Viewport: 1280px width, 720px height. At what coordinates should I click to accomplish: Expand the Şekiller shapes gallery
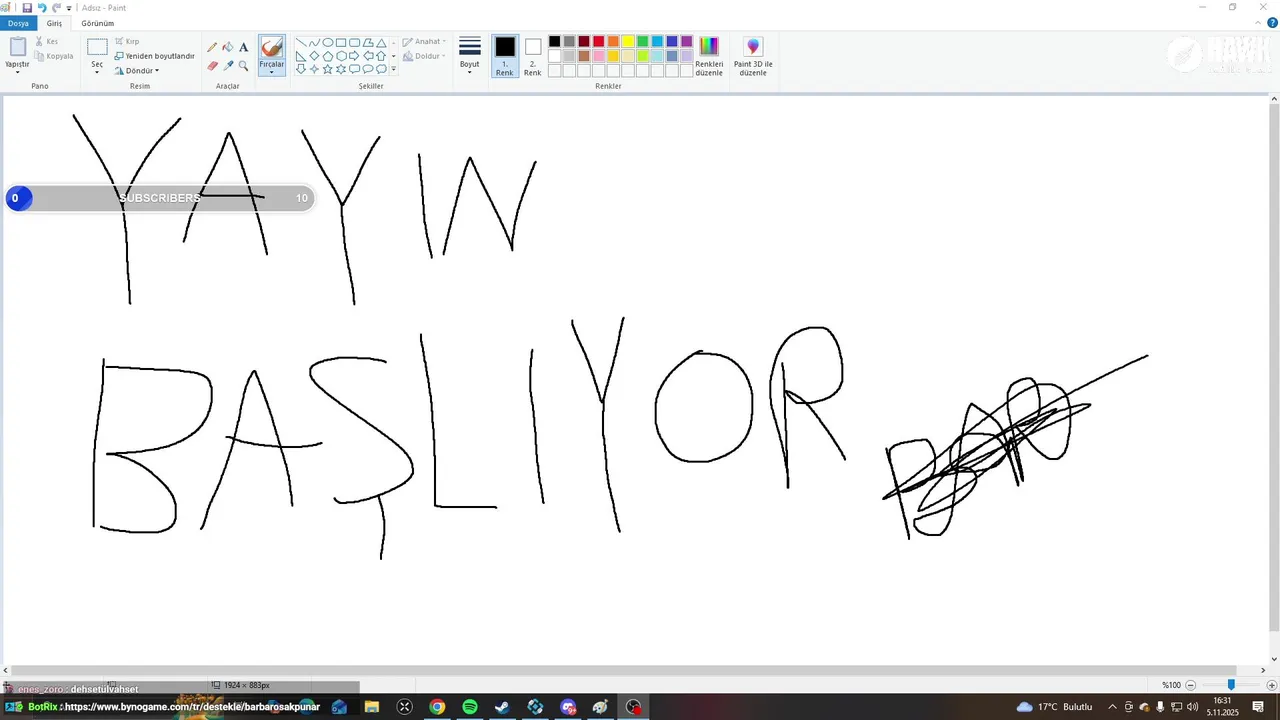(x=393, y=69)
